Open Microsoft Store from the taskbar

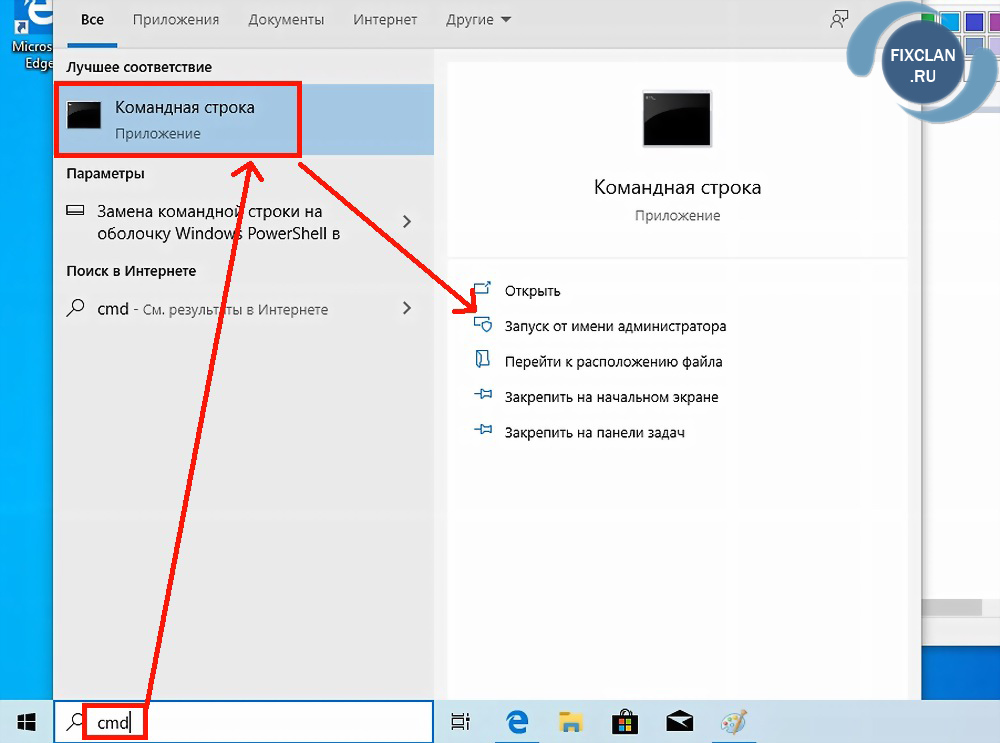(x=625, y=721)
